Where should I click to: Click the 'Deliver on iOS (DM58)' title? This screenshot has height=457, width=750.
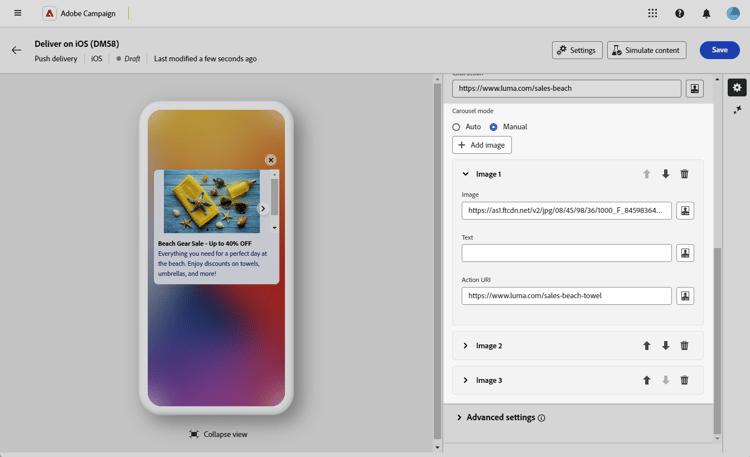pos(77,44)
